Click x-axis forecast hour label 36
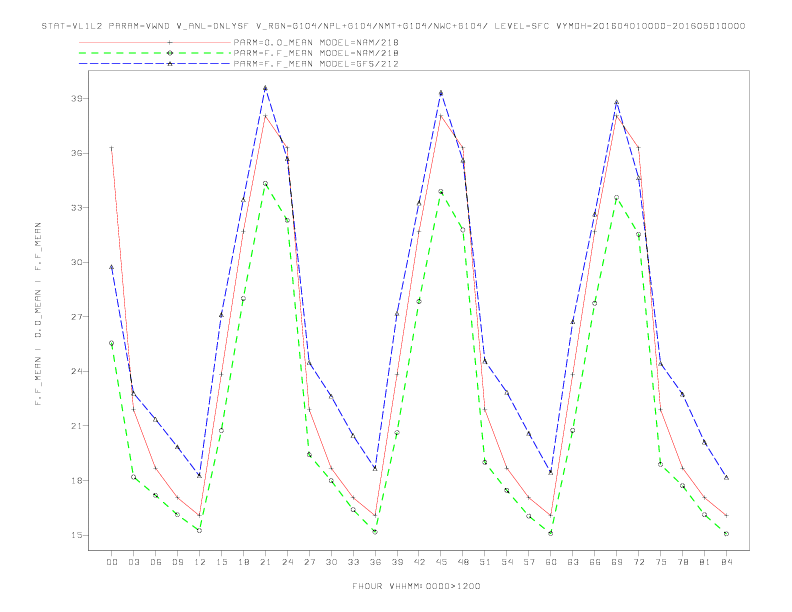 [x=375, y=562]
